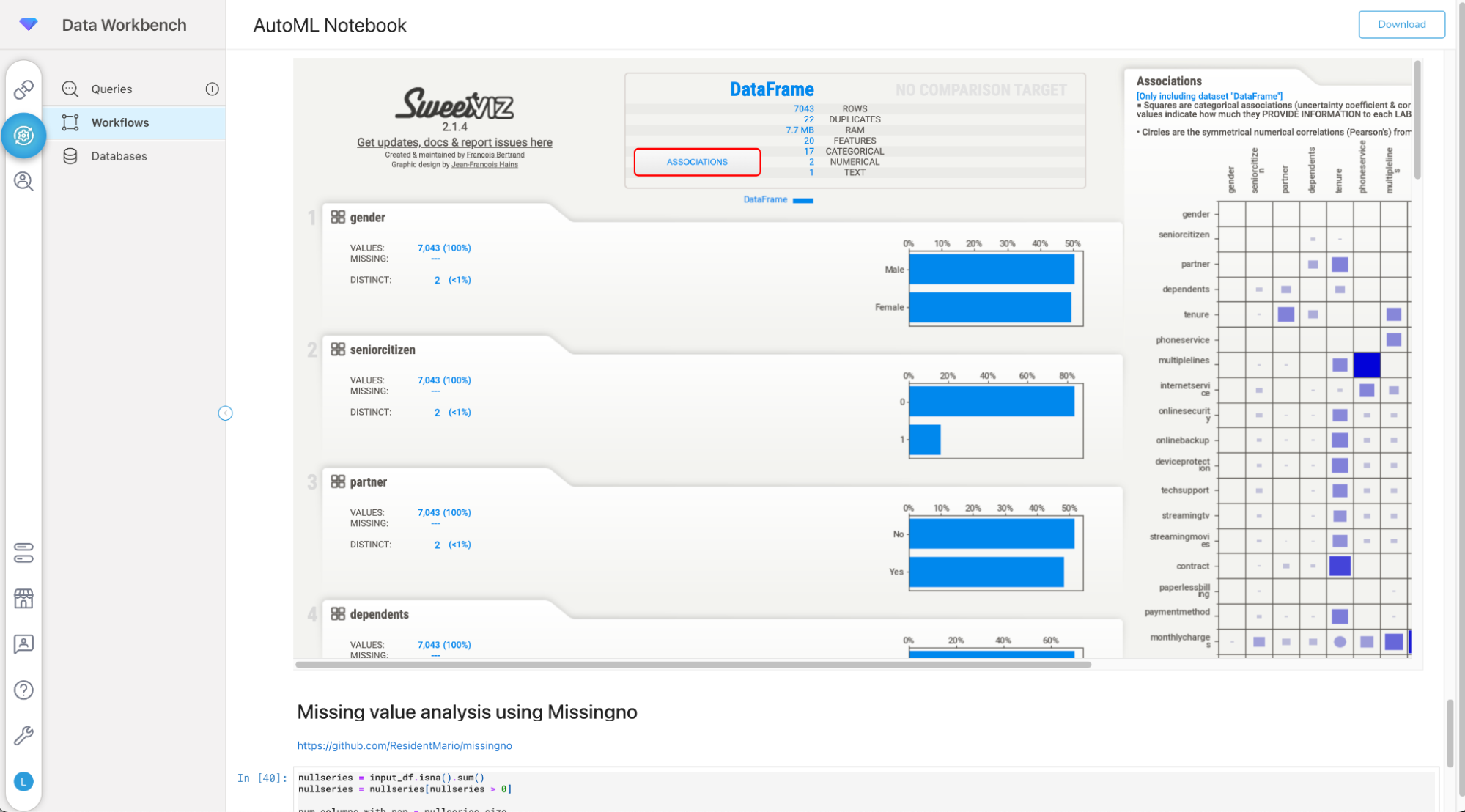Select the Workflows menu item
This screenshot has height=812, width=1465.
click(120, 122)
